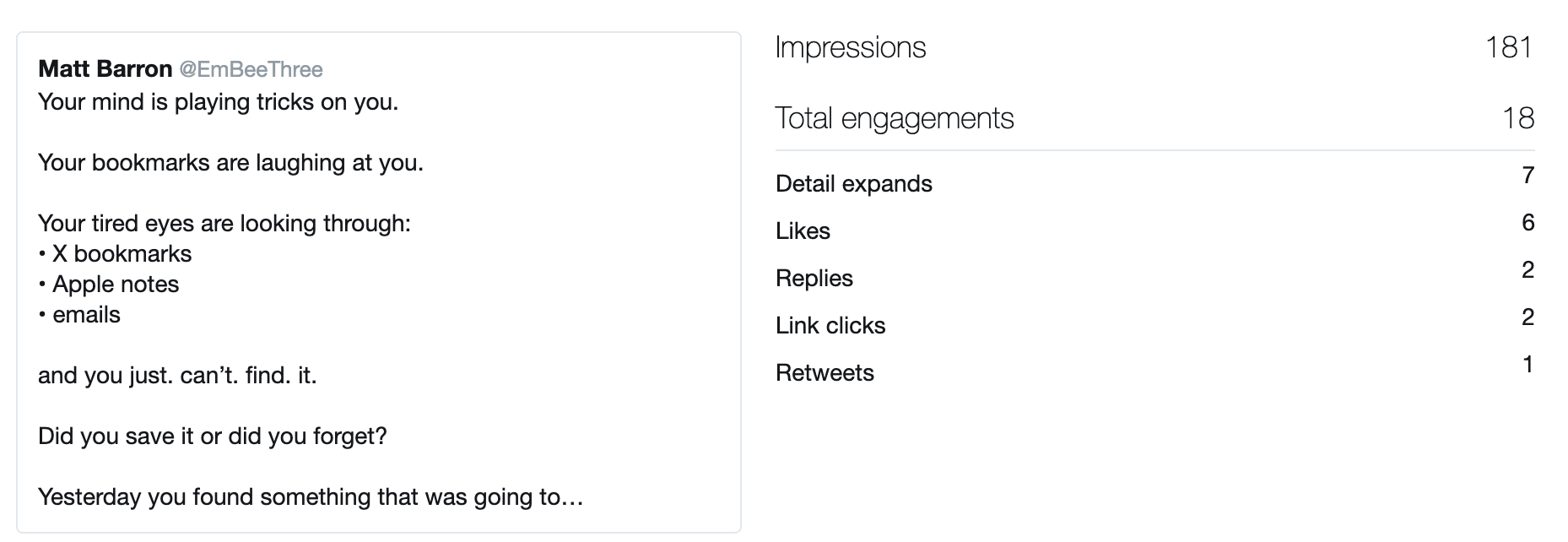Click the total engagements value 18
Screen dimensions: 1568x542
click(x=1518, y=118)
